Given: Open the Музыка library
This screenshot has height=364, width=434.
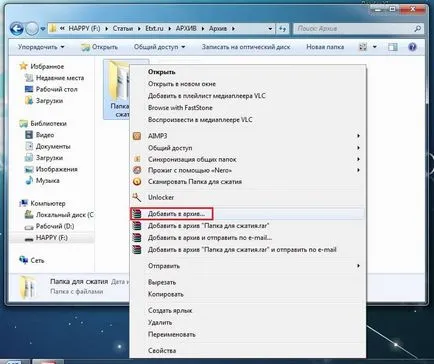Looking at the screenshot, I should 42,180.
